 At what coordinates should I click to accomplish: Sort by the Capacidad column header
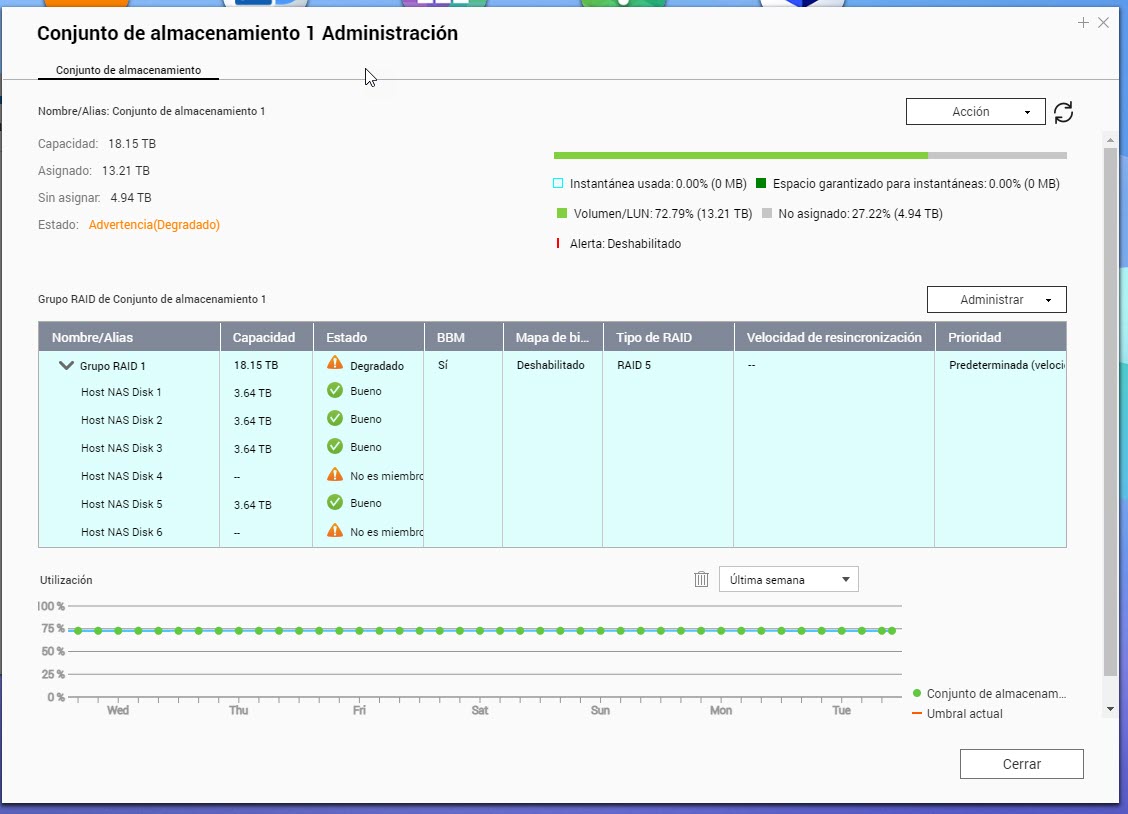coord(264,337)
